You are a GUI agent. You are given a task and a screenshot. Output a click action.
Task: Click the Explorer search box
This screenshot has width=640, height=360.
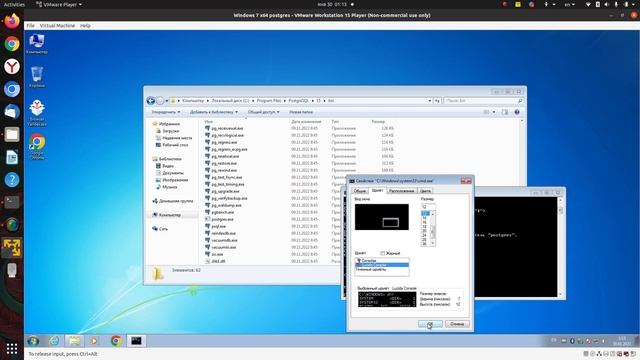click(x=483, y=100)
